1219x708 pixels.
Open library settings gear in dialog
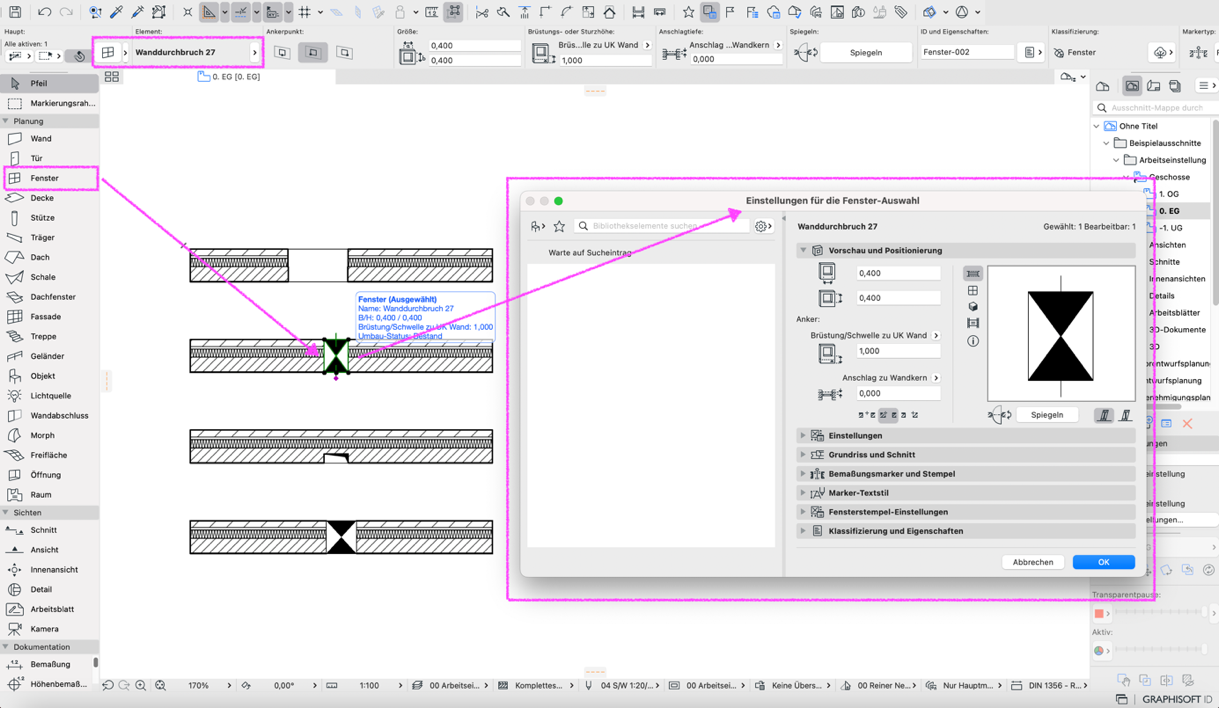tap(763, 226)
